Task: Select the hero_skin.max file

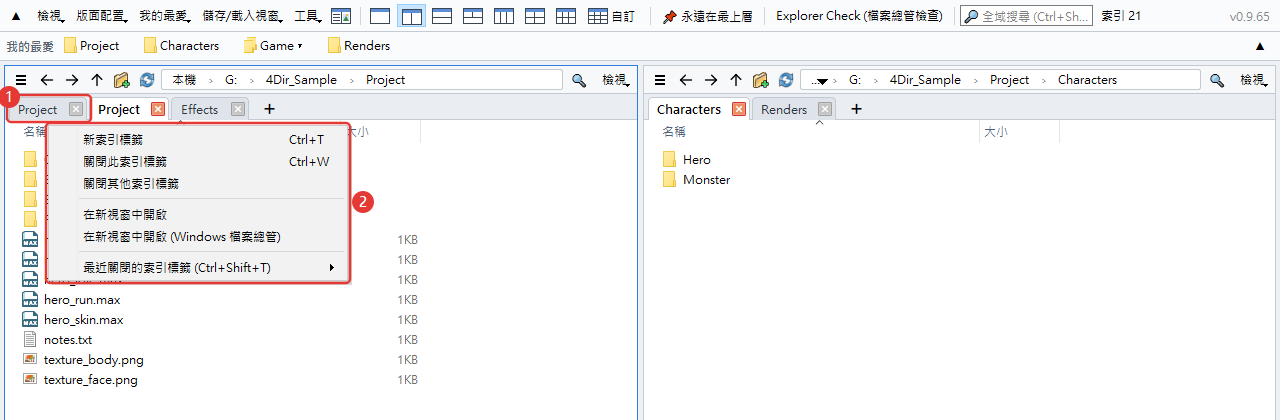Action: [84, 320]
